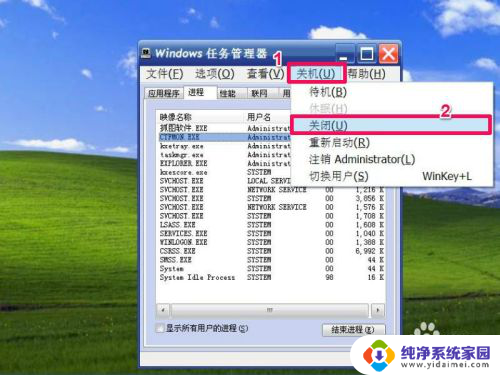
Task: Select the CTFMON.EXE process row
Action: coord(224,137)
